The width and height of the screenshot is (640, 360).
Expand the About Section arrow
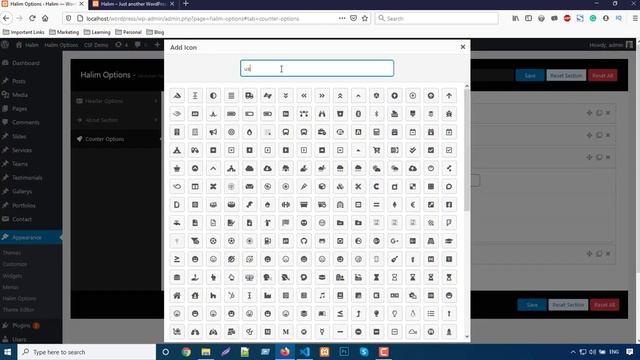click(x=156, y=120)
